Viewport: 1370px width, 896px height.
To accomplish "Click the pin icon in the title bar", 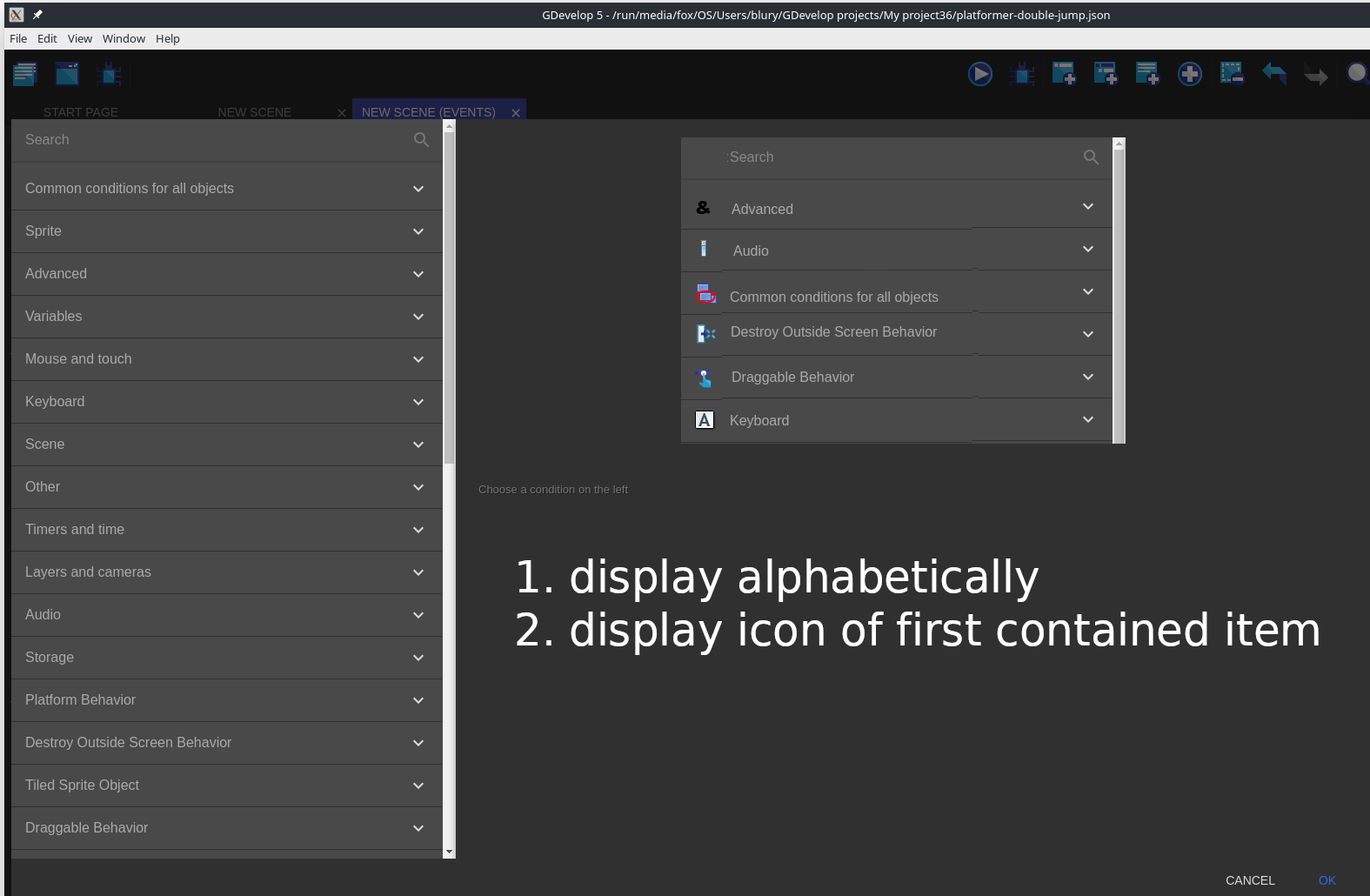I will [x=37, y=15].
